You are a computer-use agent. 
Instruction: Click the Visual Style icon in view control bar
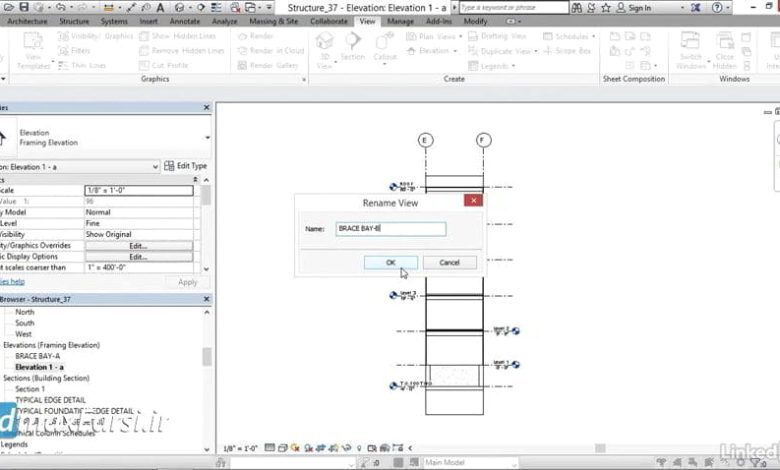(x=282, y=448)
